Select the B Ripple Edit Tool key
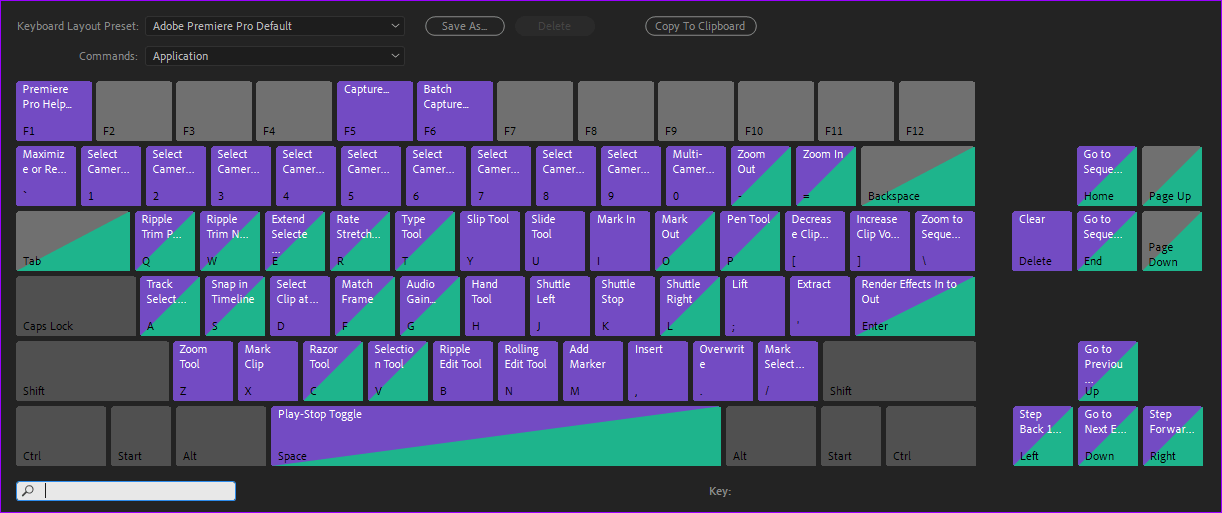The width and height of the screenshot is (1222, 513). 463,371
